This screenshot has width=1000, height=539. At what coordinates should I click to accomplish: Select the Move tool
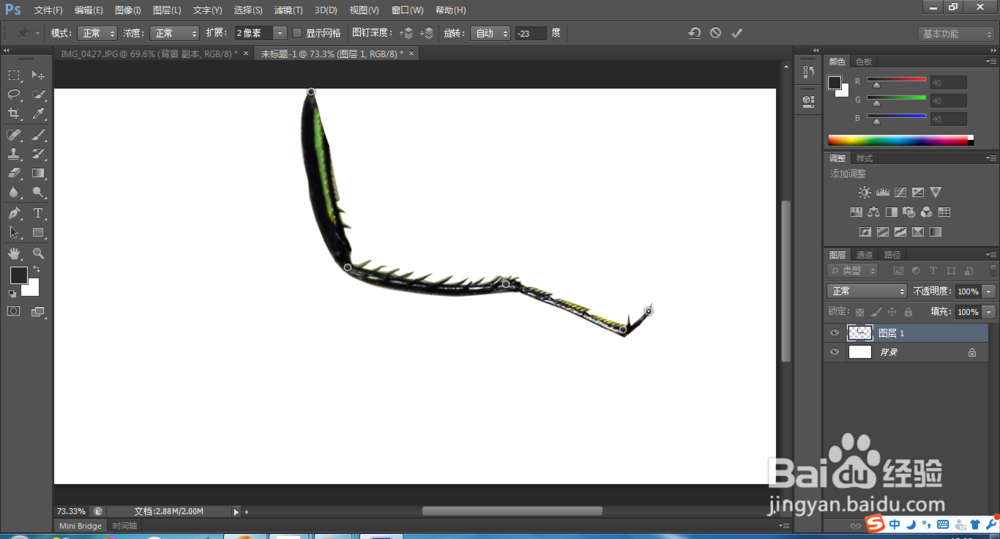coord(38,75)
